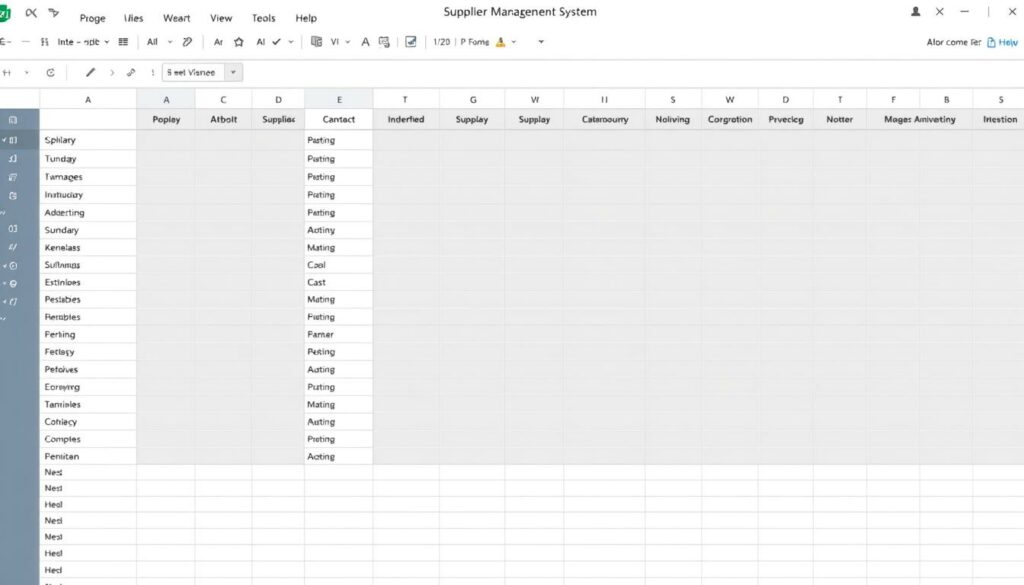This screenshot has height=585, width=1024.
Task: Click the Nolving column header
Action: [x=673, y=119]
